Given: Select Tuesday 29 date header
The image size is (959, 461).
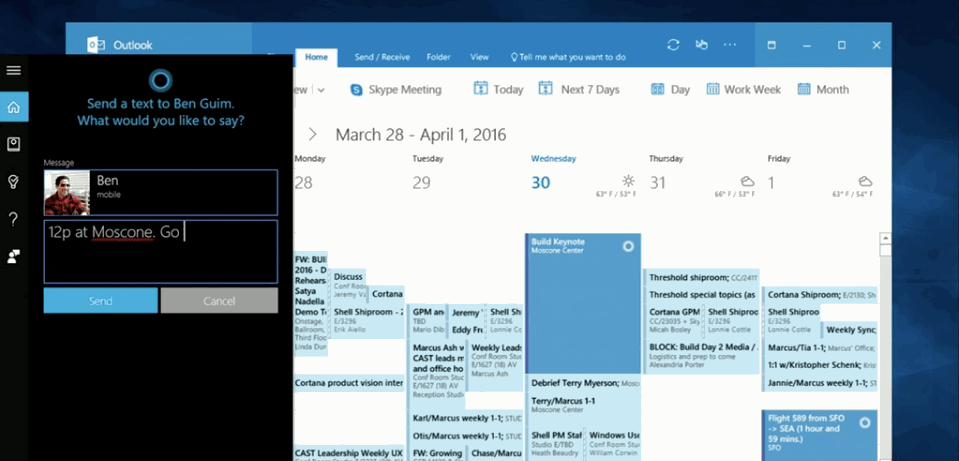Looking at the screenshot, I should coord(421,182).
